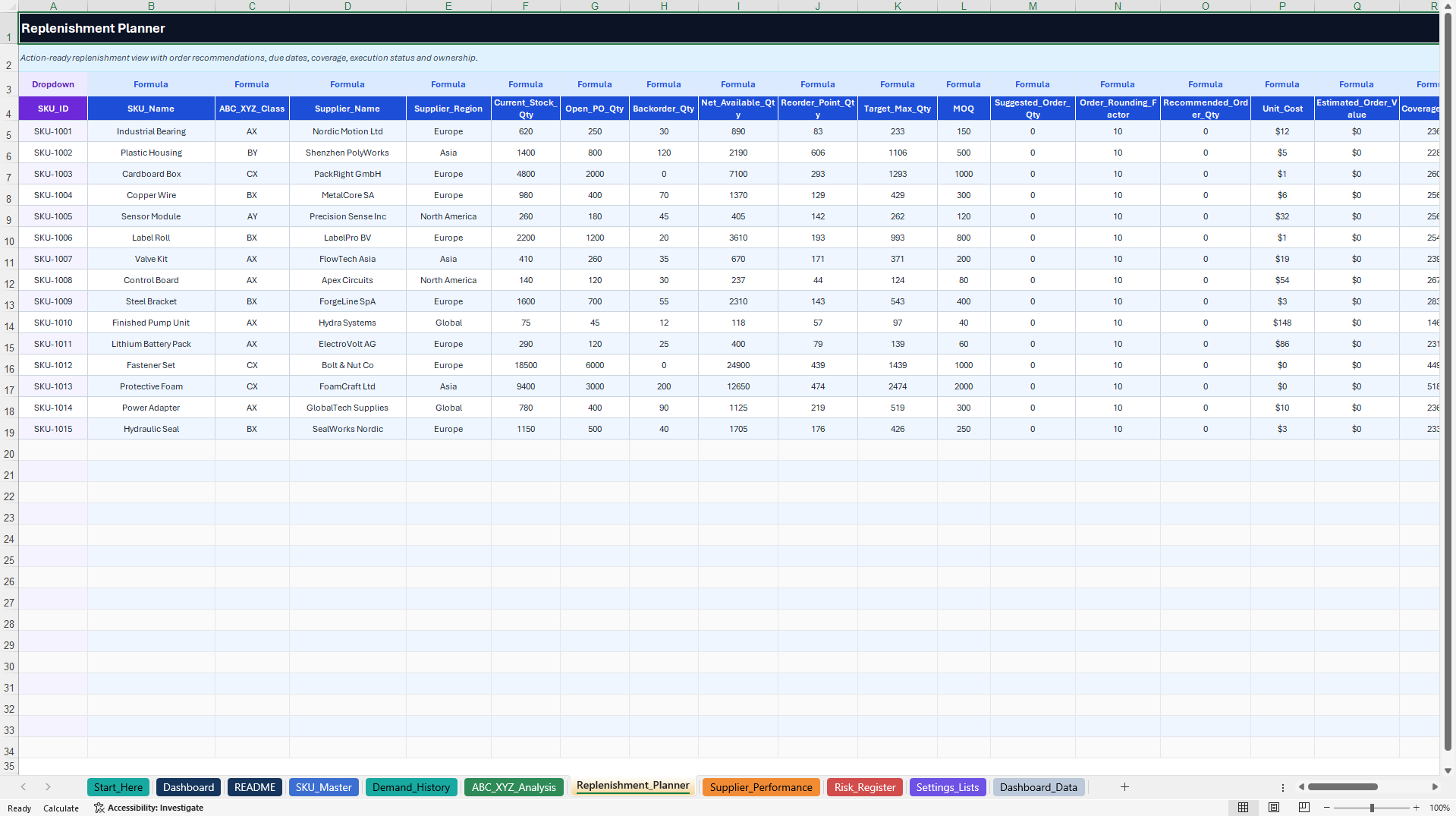The height and width of the screenshot is (816, 1456).
Task: Click the Replenishment Planner title cell
Action: point(728,28)
